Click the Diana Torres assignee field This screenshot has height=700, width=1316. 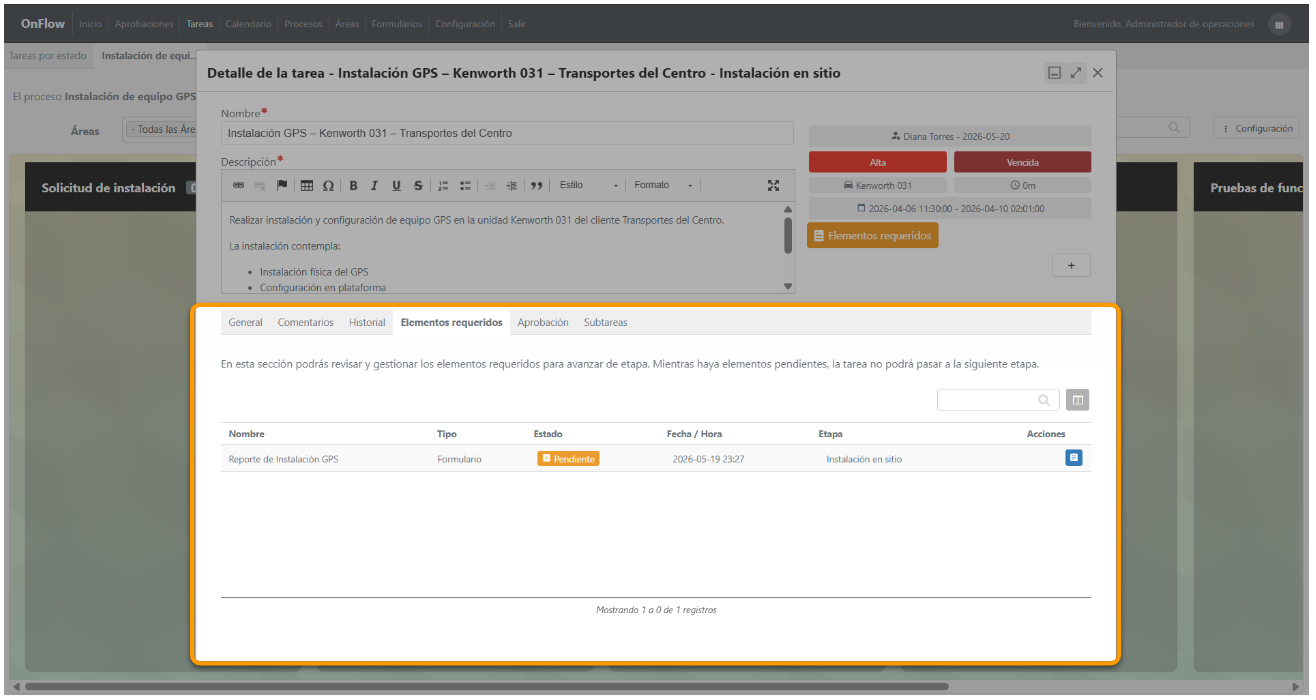pyautogui.click(x=950, y=136)
